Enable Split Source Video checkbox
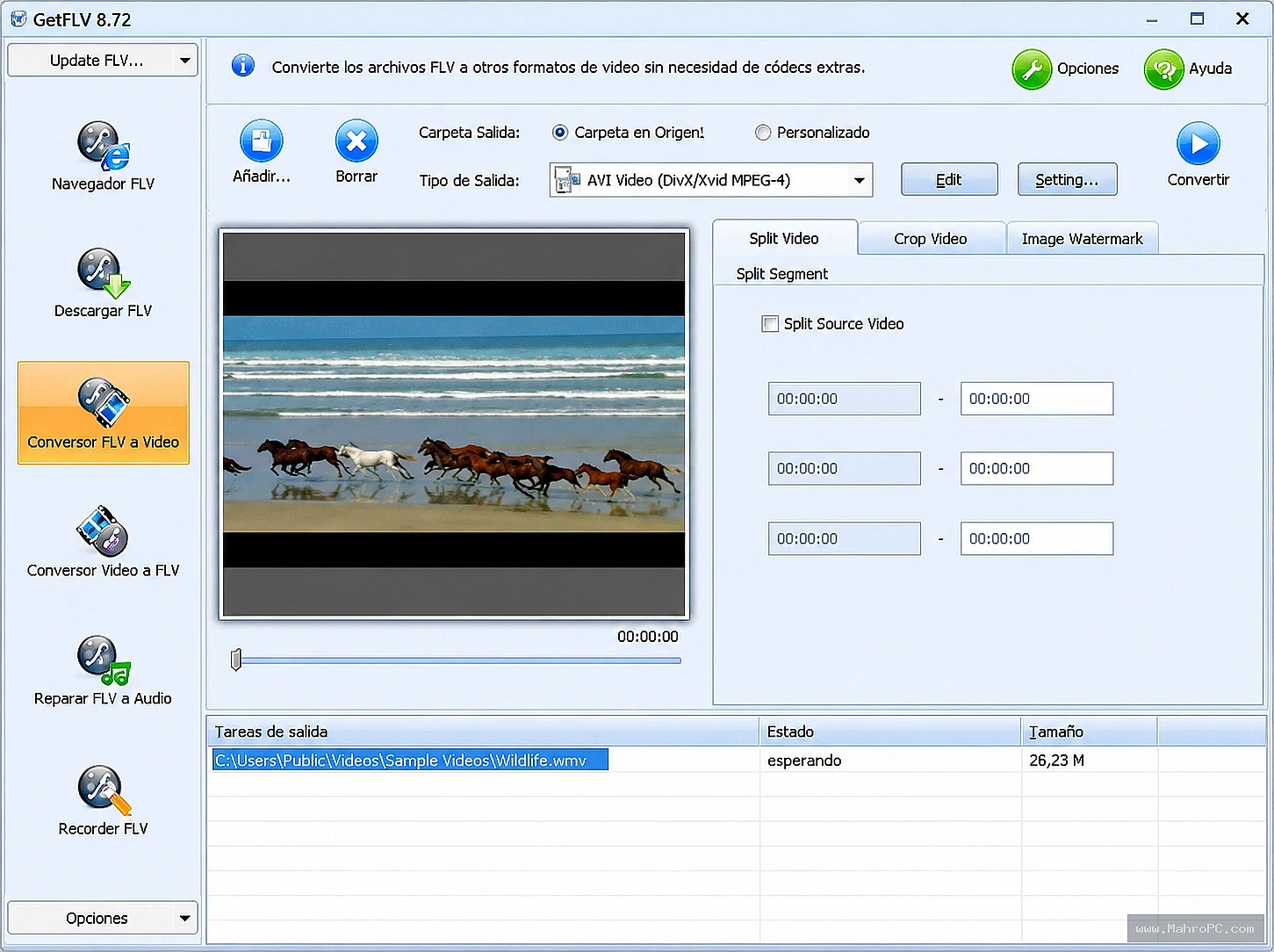 [770, 324]
